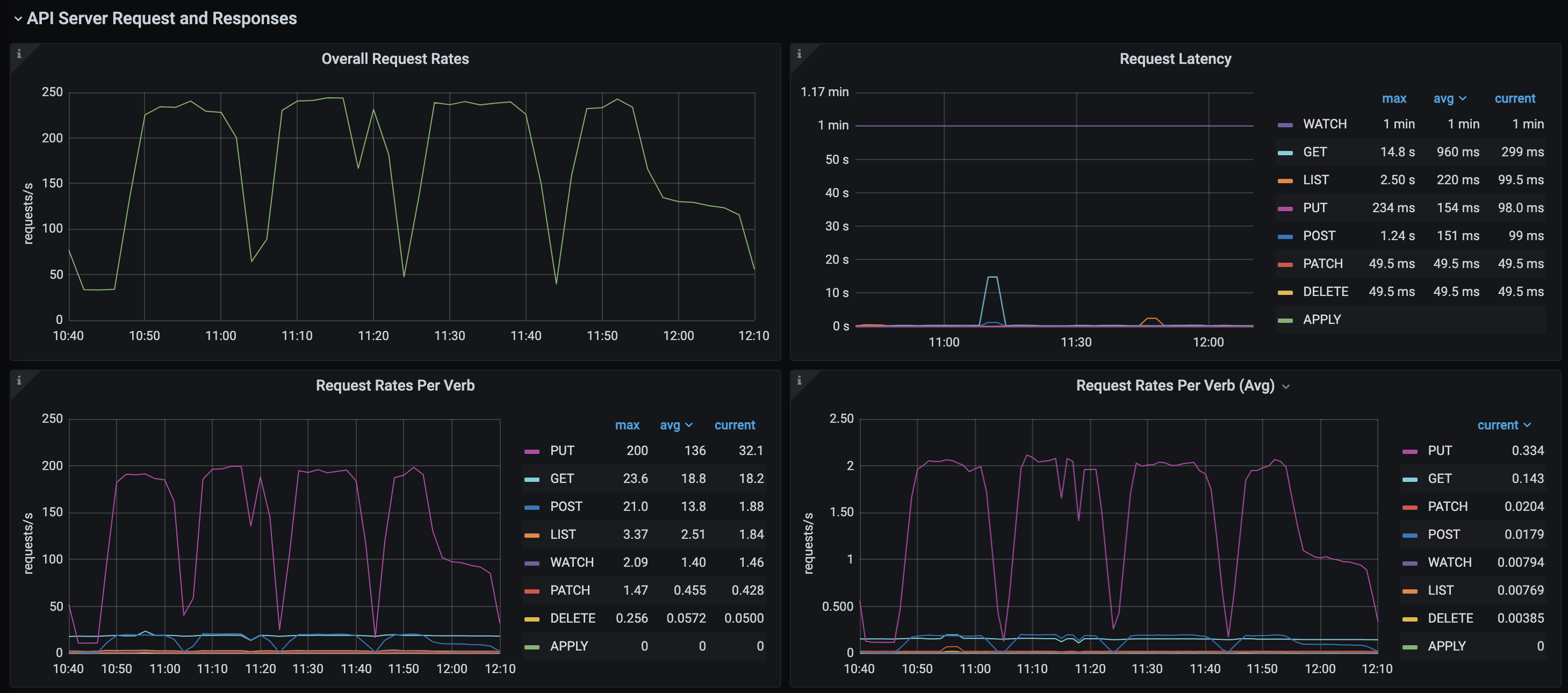Sort Request Latency legend by max column

(1393, 98)
